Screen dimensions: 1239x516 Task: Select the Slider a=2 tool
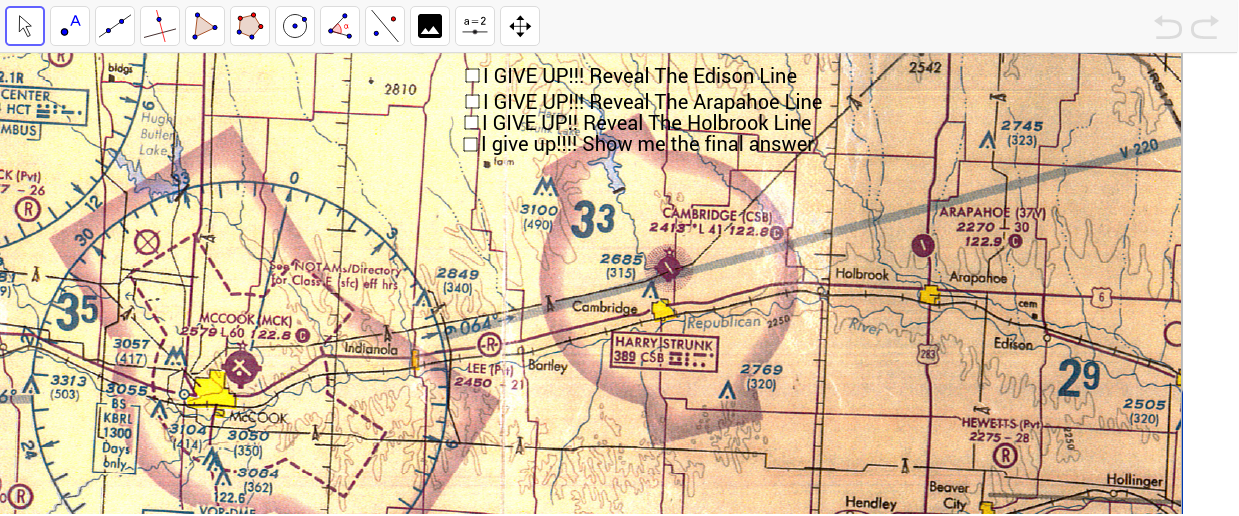coord(475,26)
